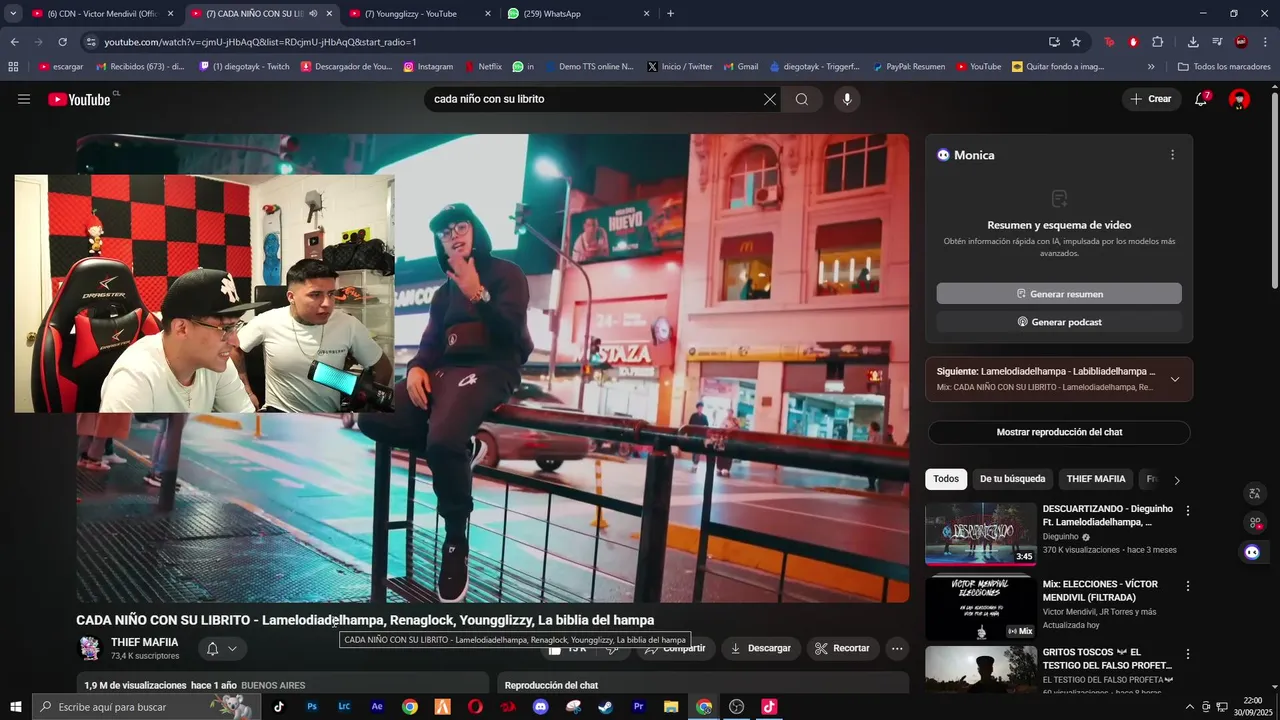Expand THIEF MAFIIA notification preference dropdown

pos(222,648)
